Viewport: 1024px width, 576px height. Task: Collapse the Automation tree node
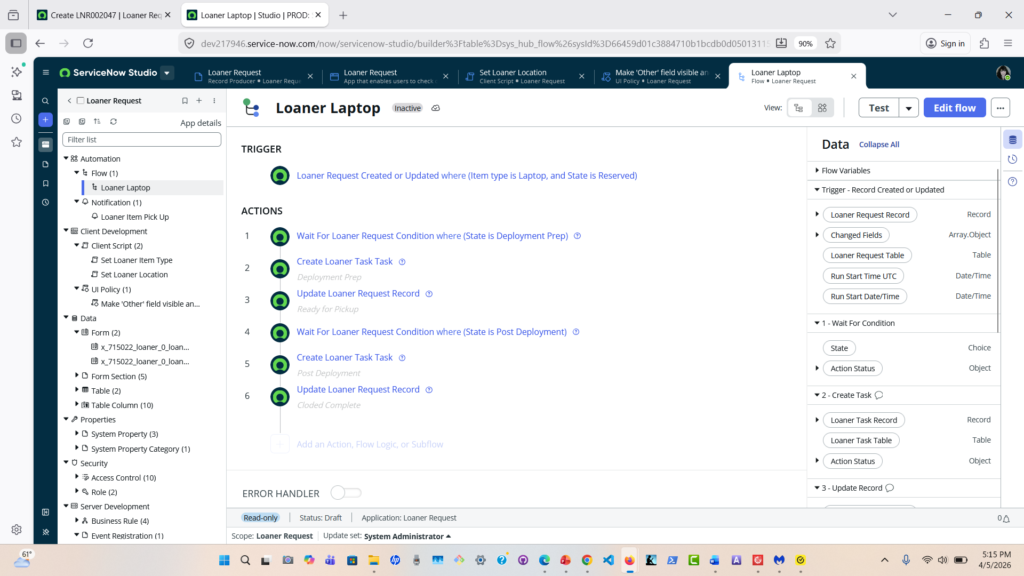pos(67,159)
